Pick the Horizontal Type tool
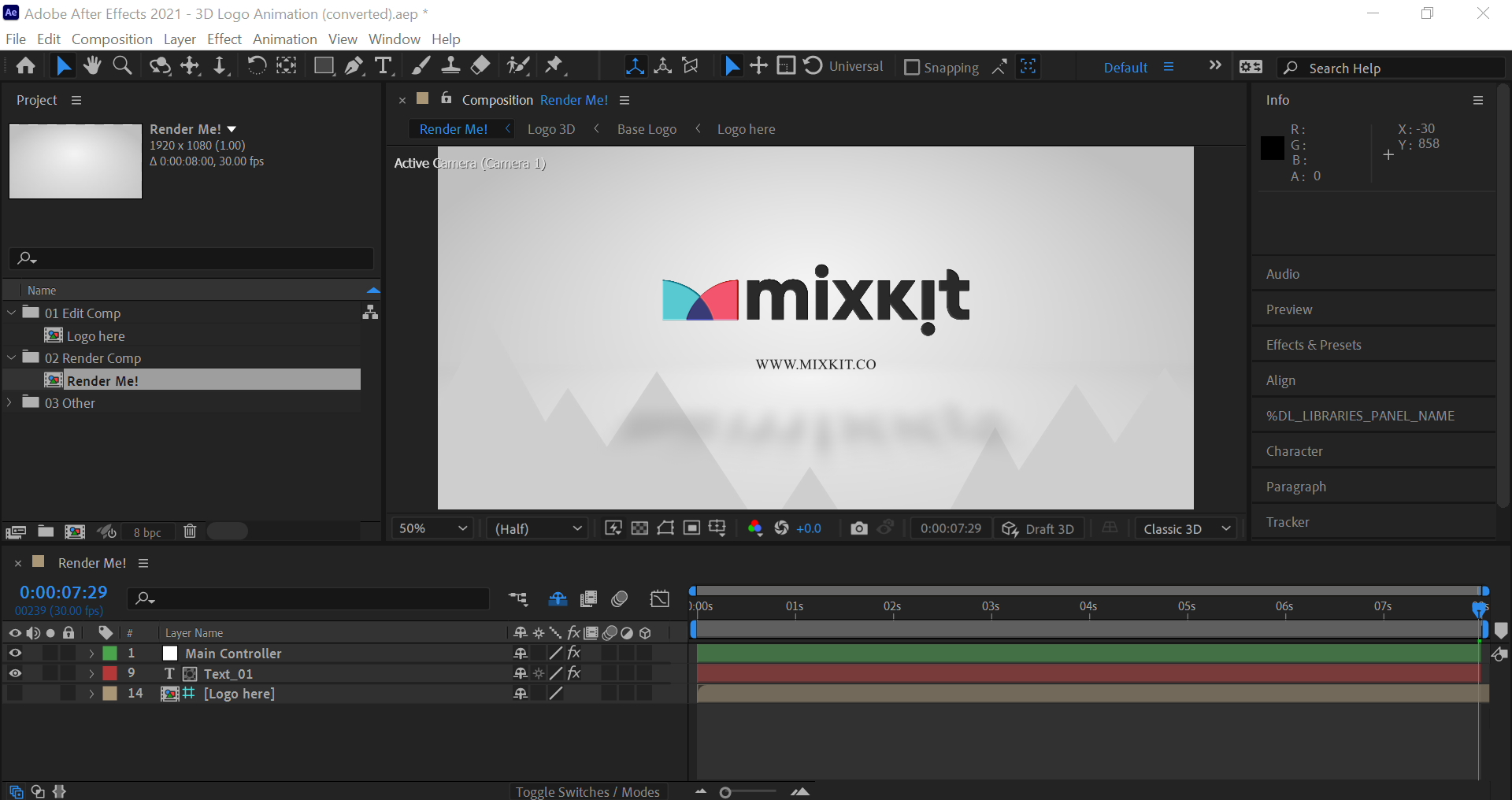Image resolution: width=1512 pixels, height=800 pixels. pos(384,66)
